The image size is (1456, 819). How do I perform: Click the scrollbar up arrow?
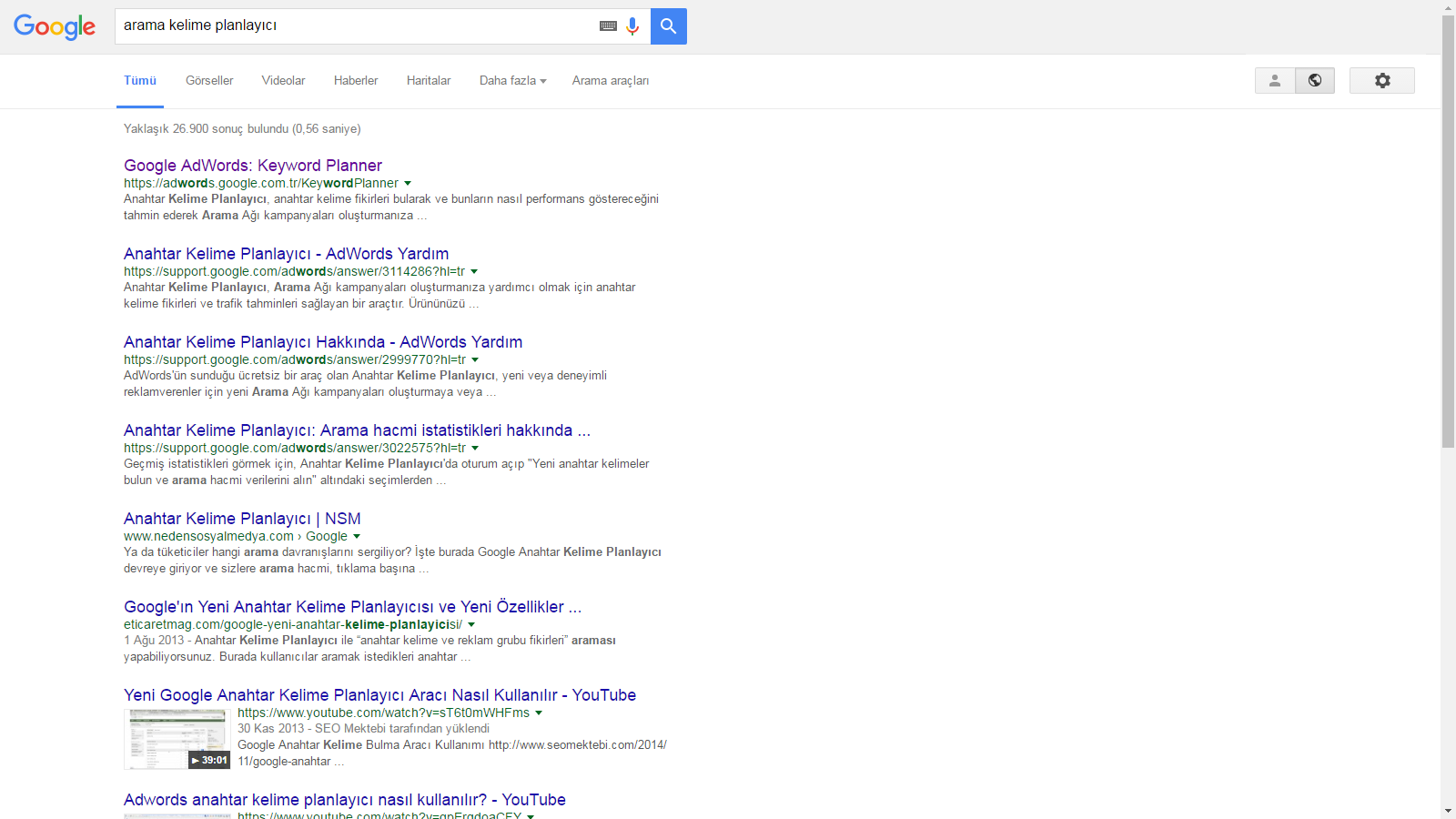[1448, 7]
